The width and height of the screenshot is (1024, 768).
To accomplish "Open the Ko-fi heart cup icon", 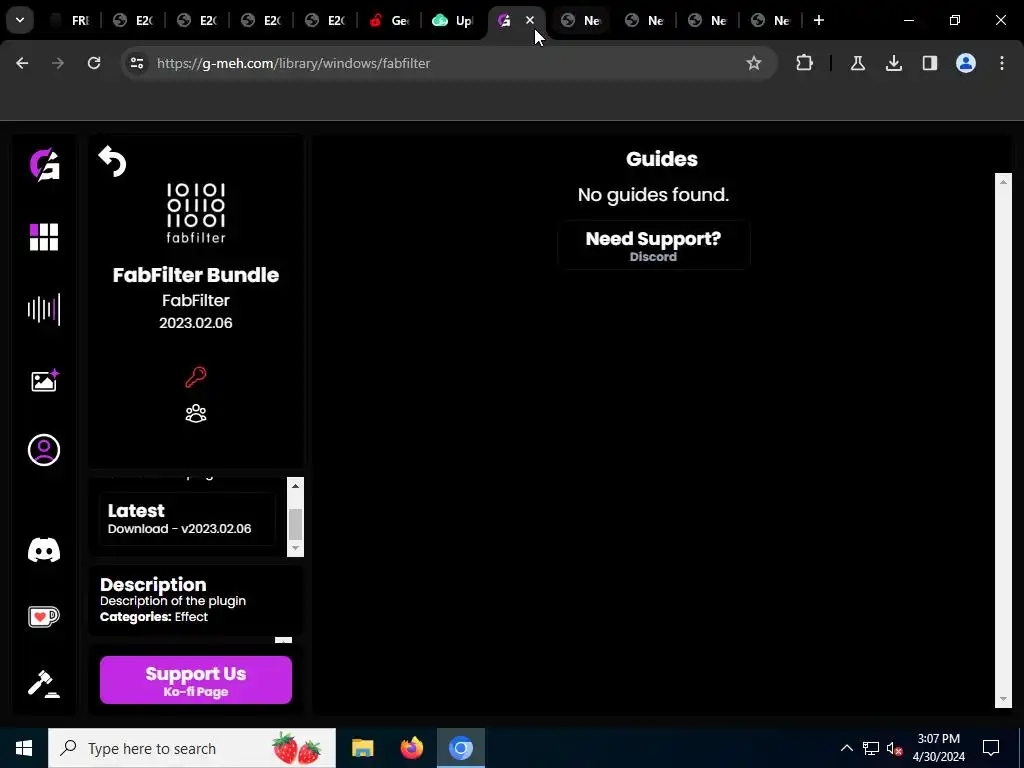I will point(44,616).
